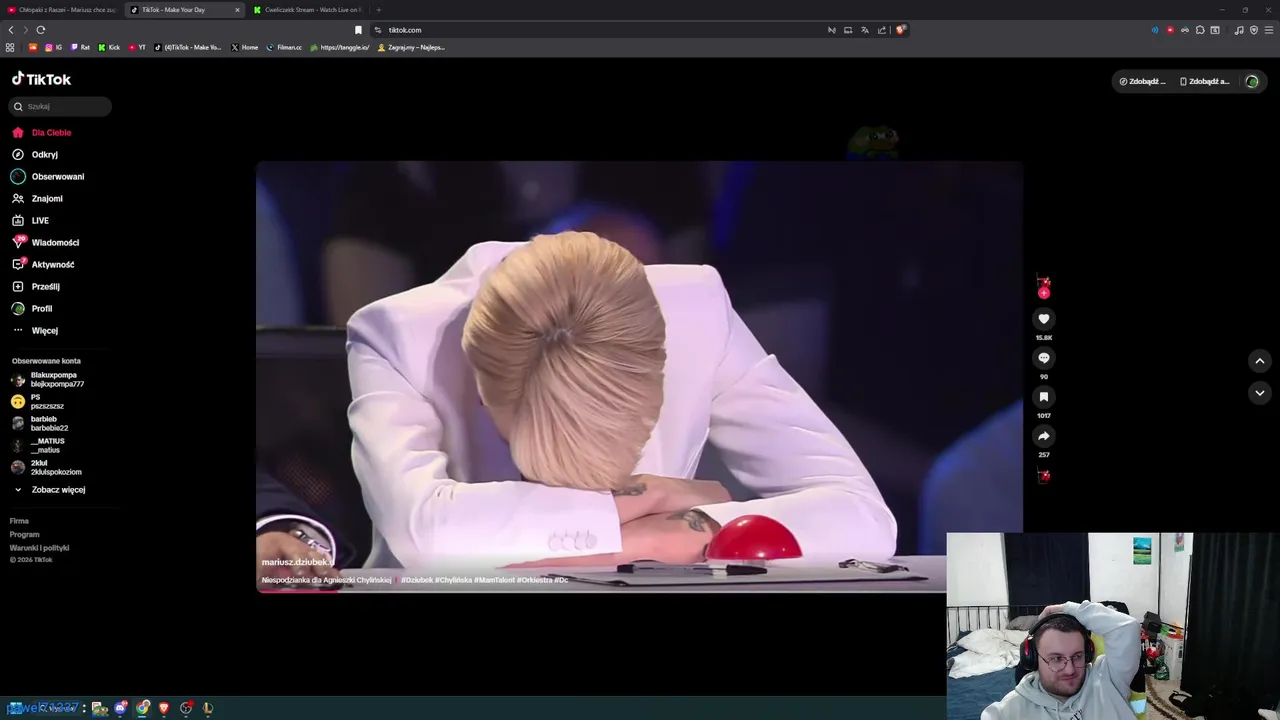Open Brave Shields lion icon in address bar
Viewport: 1280px width, 720px height.
click(900, 30)
